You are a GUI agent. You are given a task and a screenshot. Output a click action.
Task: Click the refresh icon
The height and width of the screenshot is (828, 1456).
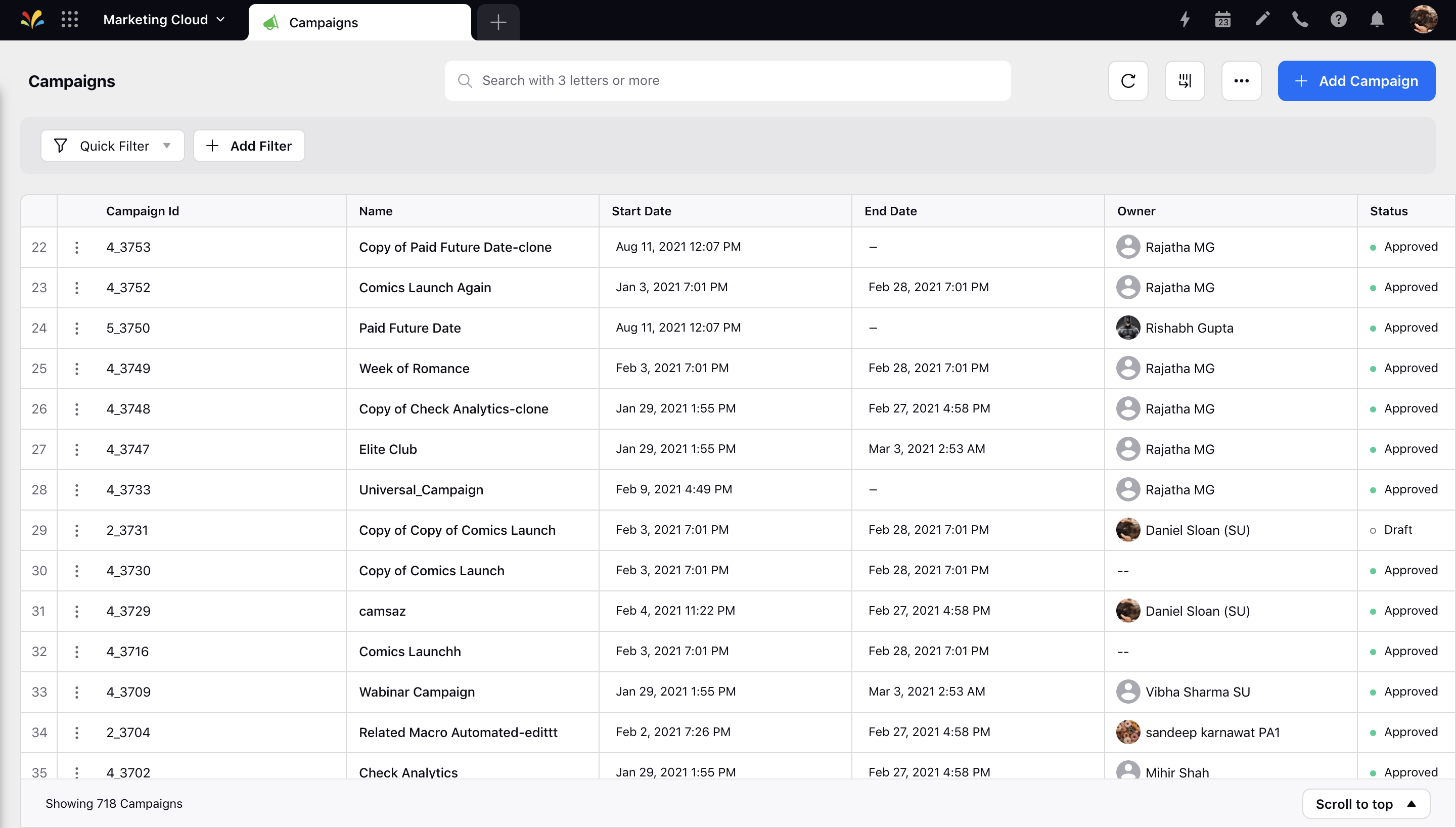tap(1128, 81)
